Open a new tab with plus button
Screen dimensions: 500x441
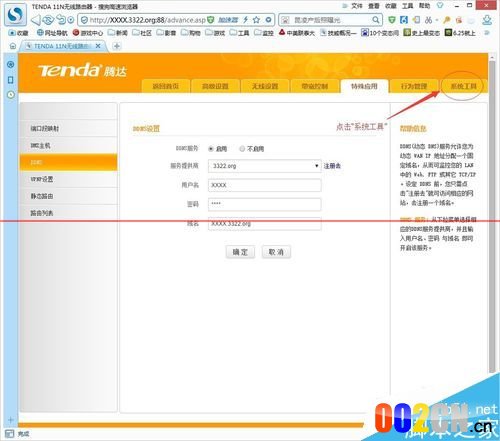pos(116,46)
